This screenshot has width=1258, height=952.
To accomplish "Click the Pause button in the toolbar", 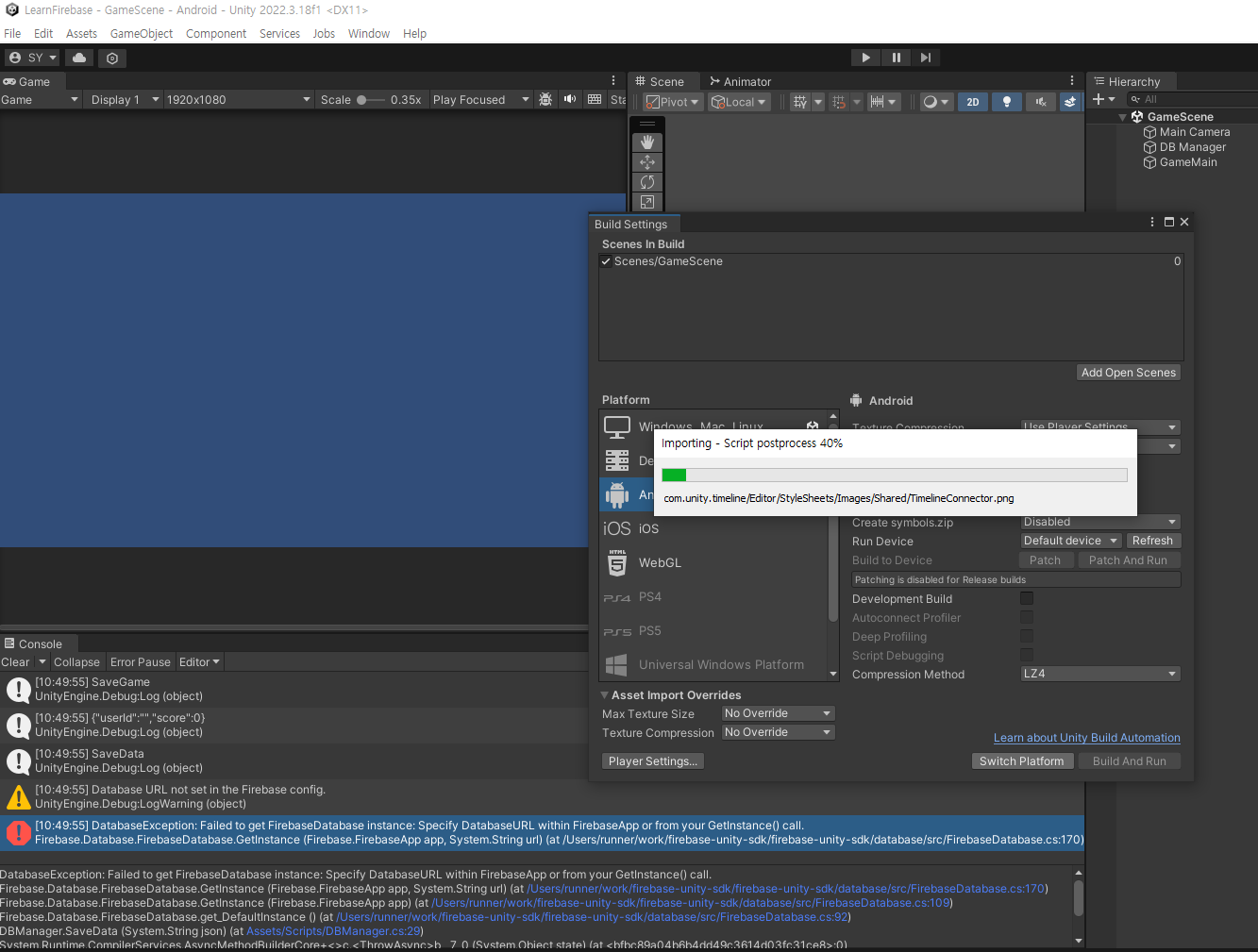I will (x=896, y=58).
